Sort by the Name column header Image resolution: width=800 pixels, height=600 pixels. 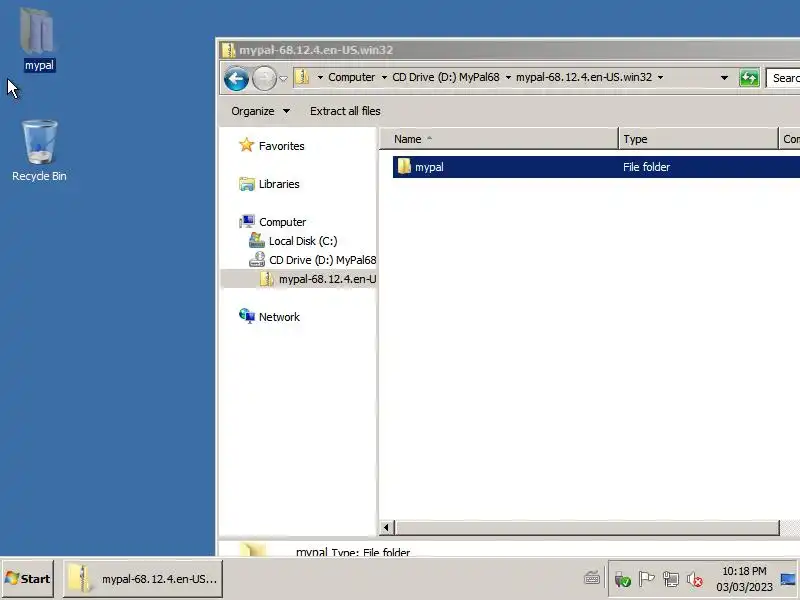click(x=499, y=139)
